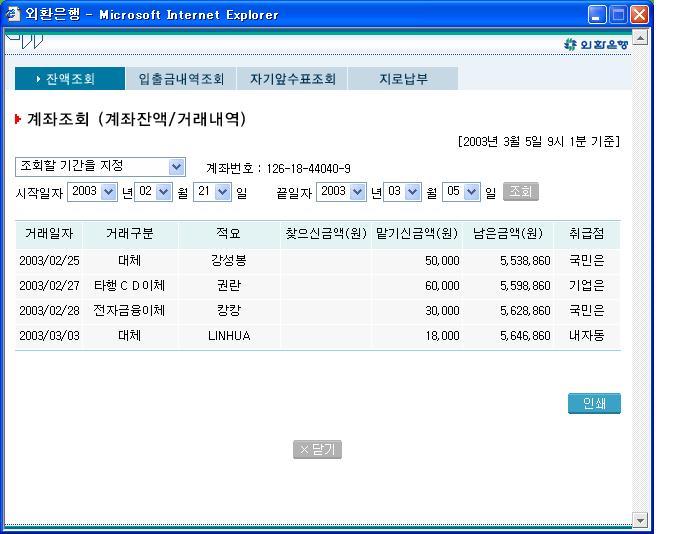Select the 지로납부 tab
The height and width of the screenshot is (534, 696).
pyautogui.click(x=403, y=79)
